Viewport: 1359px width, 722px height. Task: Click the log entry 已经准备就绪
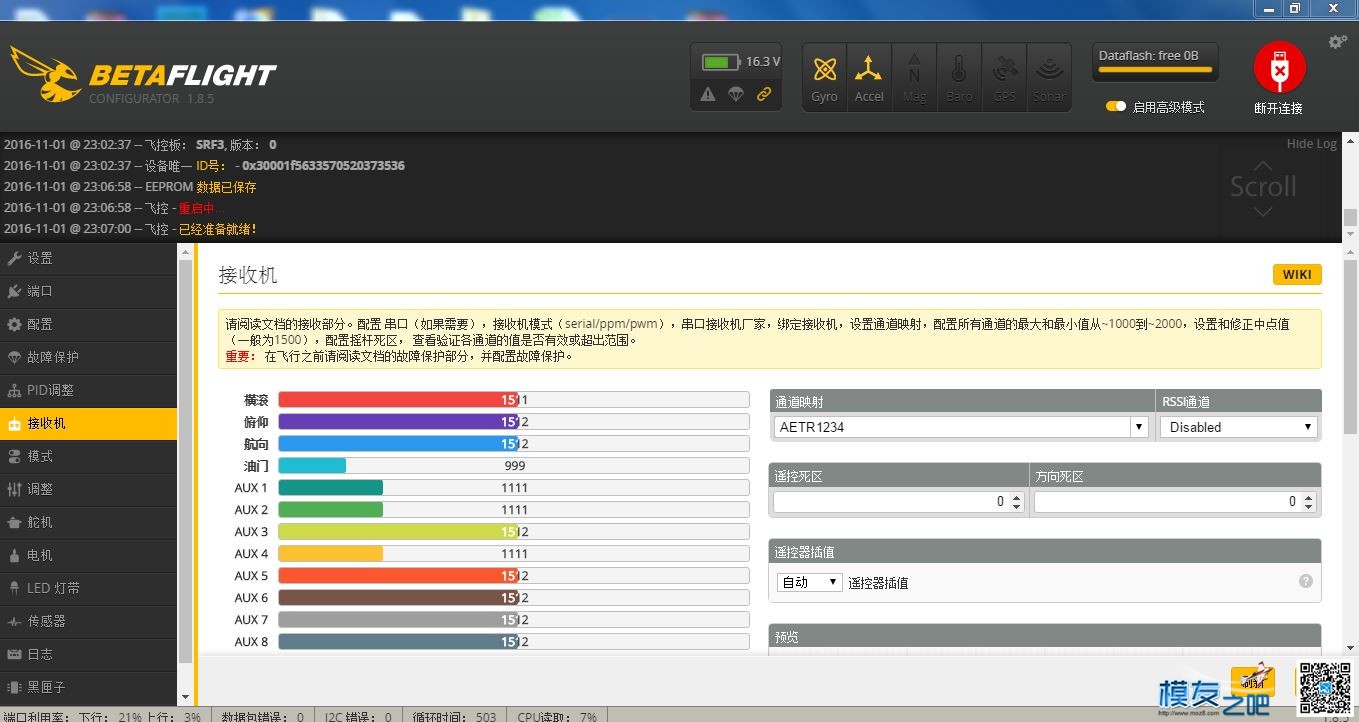(x=217, y=229)
